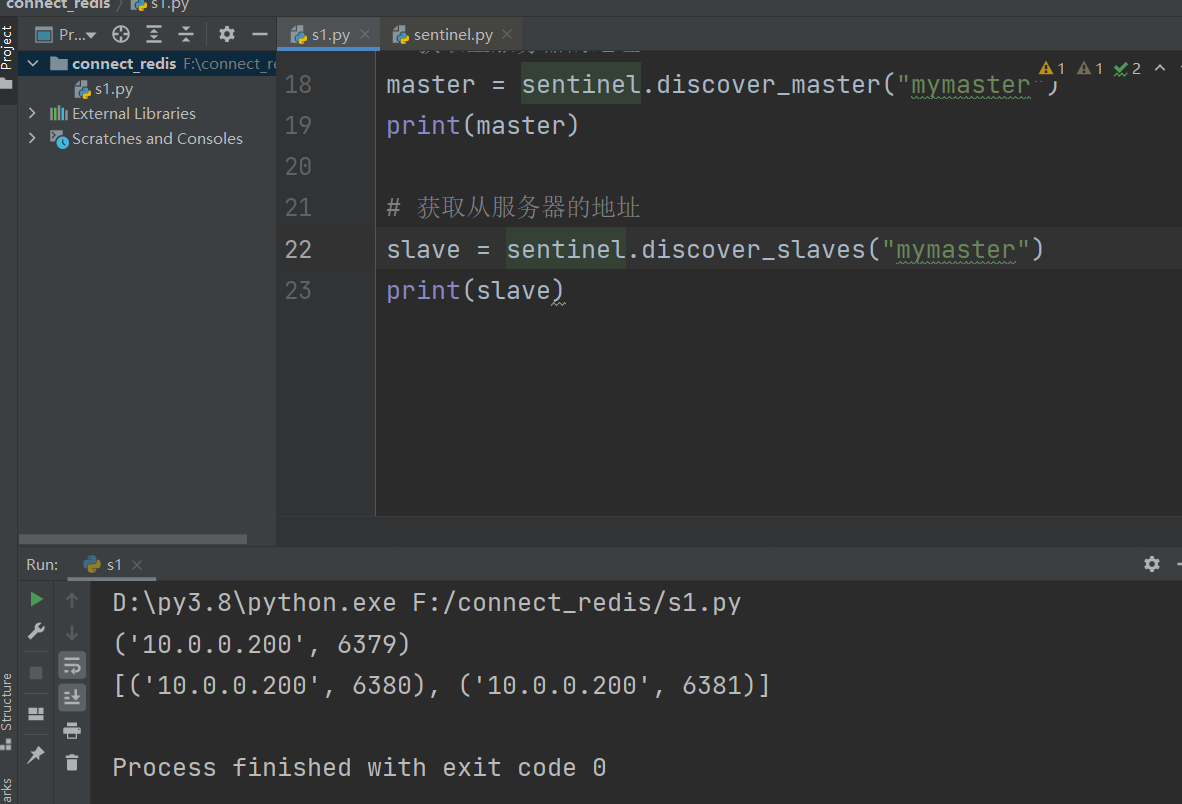The height and width of the screenshot is (804, 1182).
Task: Open Run panel settings gear
Action: click(x=1151, y=564)
